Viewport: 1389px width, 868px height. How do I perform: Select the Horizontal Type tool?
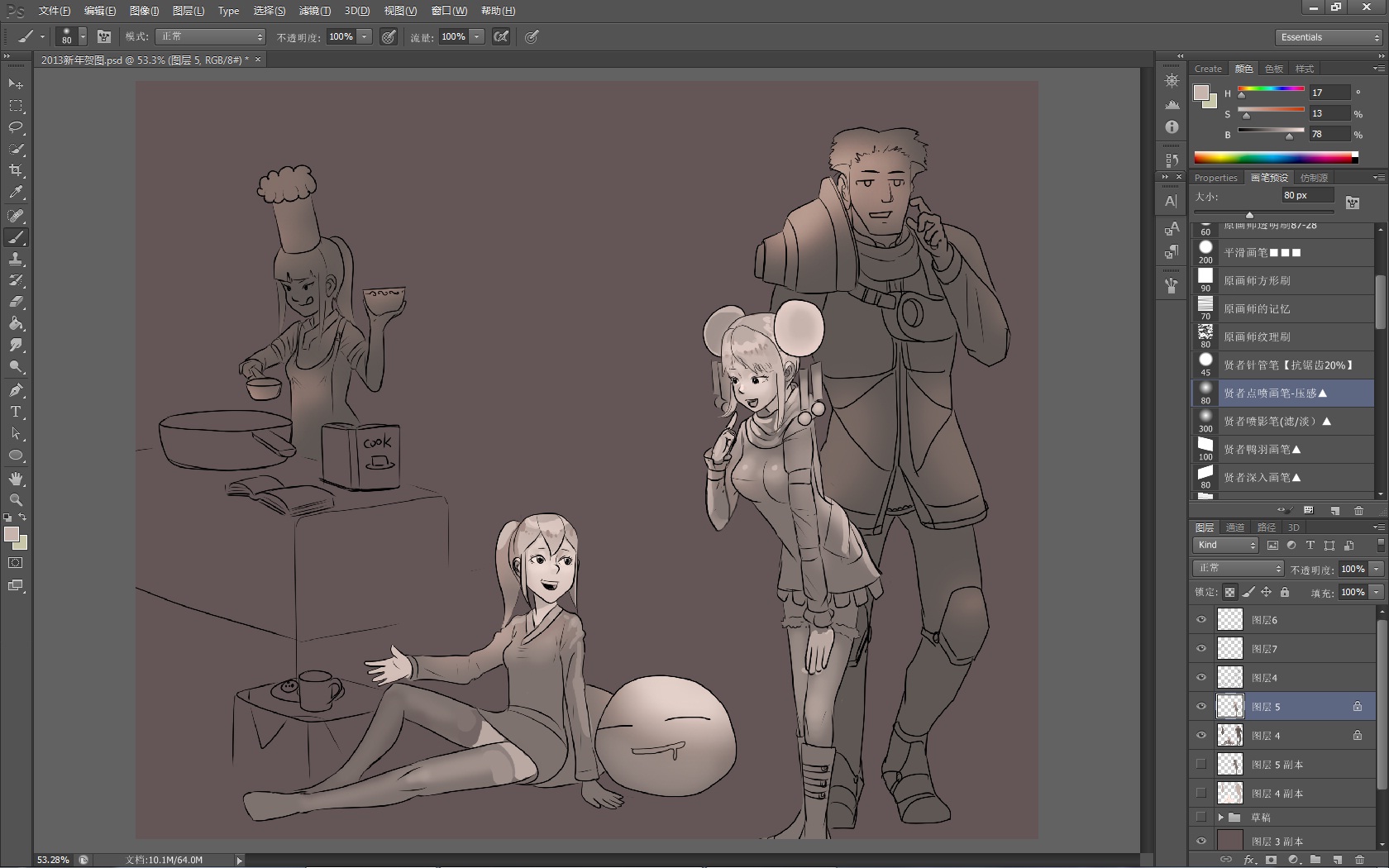point(16,412)
